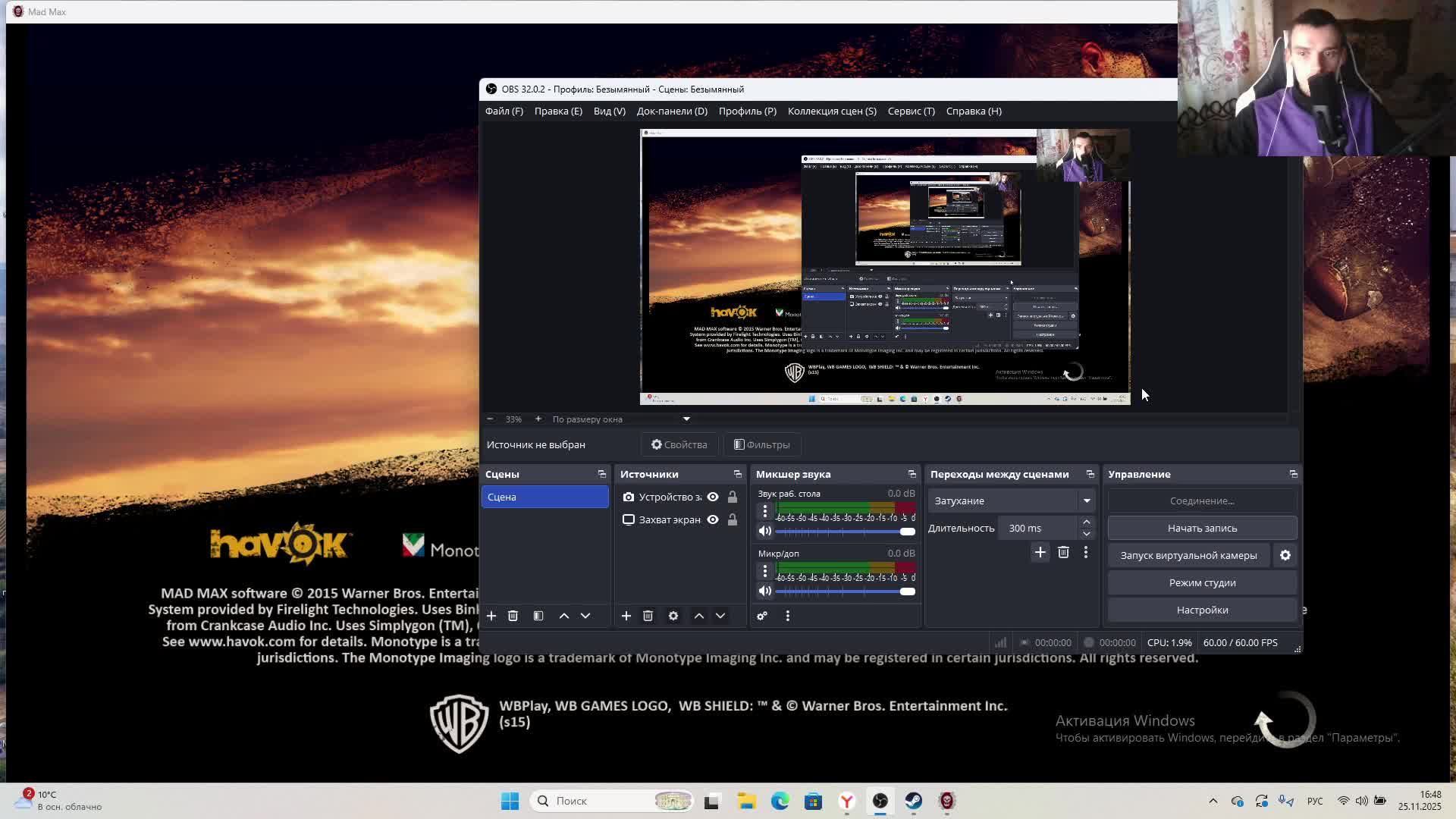1456x819 pixels.
Task: Open advanced audio properties gears icon
Action: tap(762, 616)
